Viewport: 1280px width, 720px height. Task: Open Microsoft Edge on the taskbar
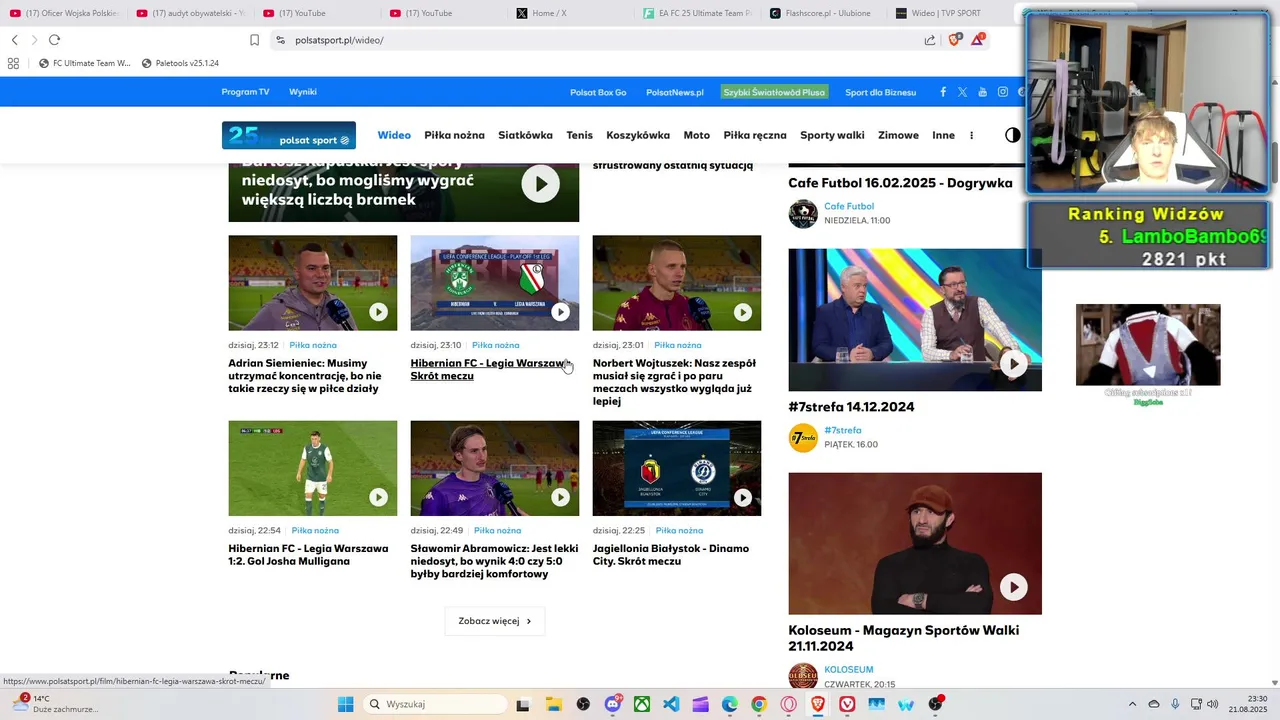[x=730, y=704]
